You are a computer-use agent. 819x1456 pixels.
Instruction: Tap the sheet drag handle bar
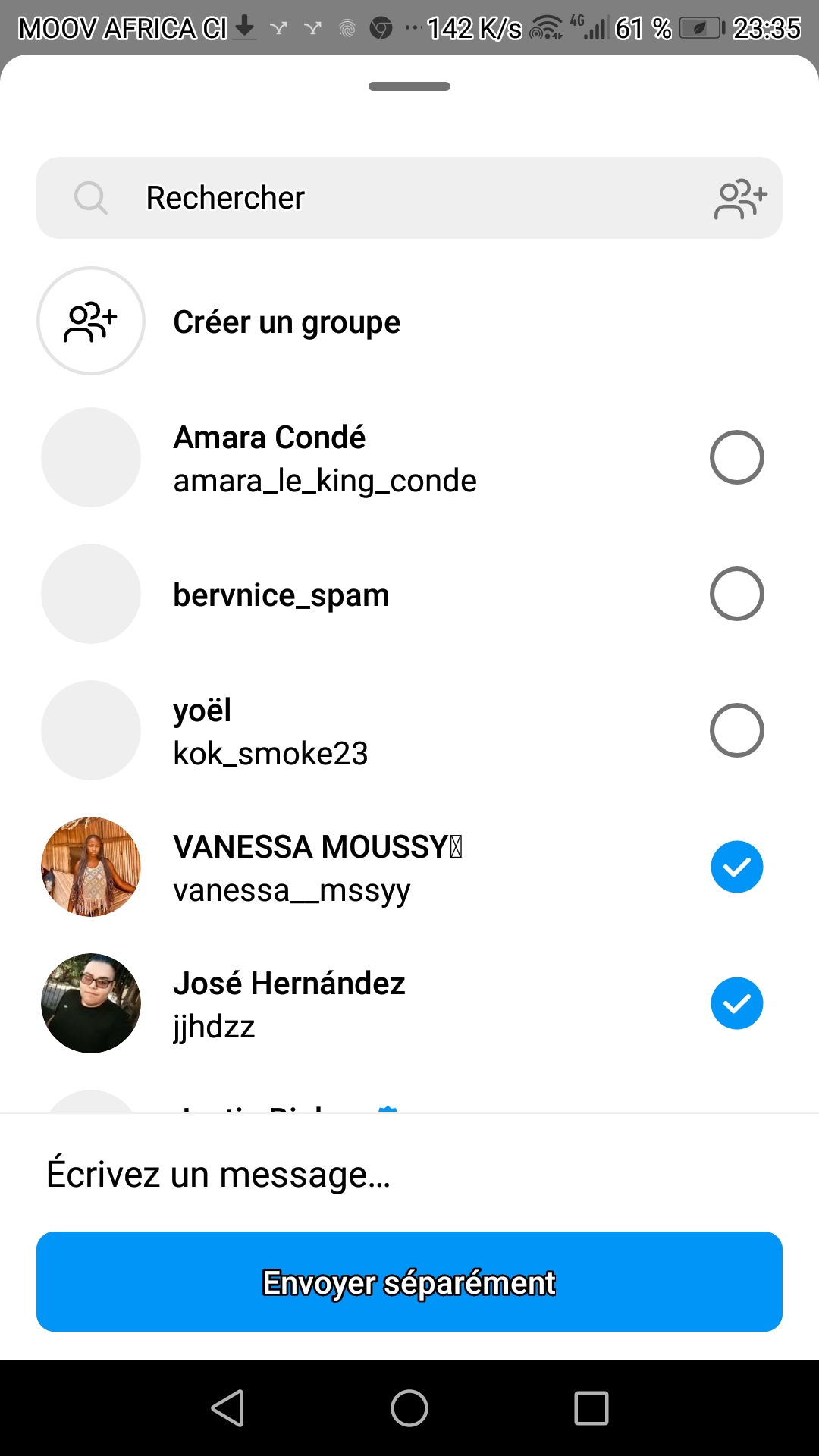click(409, 86)
